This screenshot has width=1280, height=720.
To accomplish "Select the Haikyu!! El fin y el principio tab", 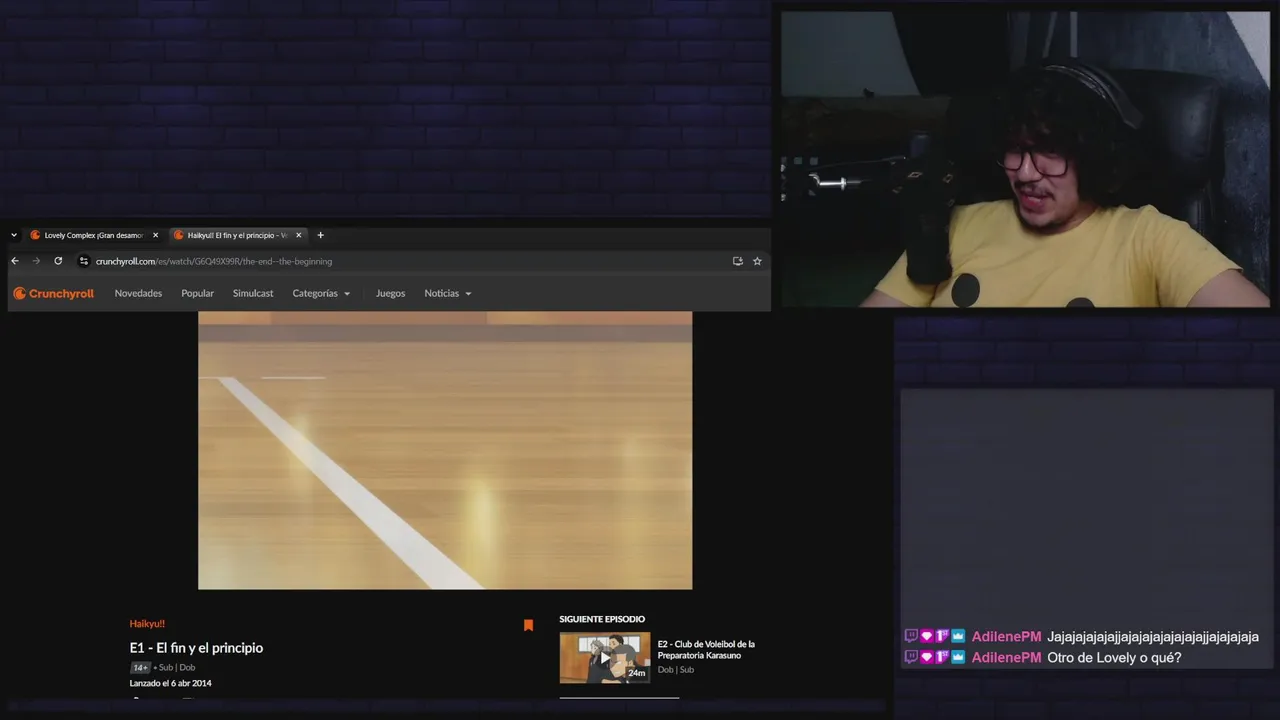I will 231,235.
